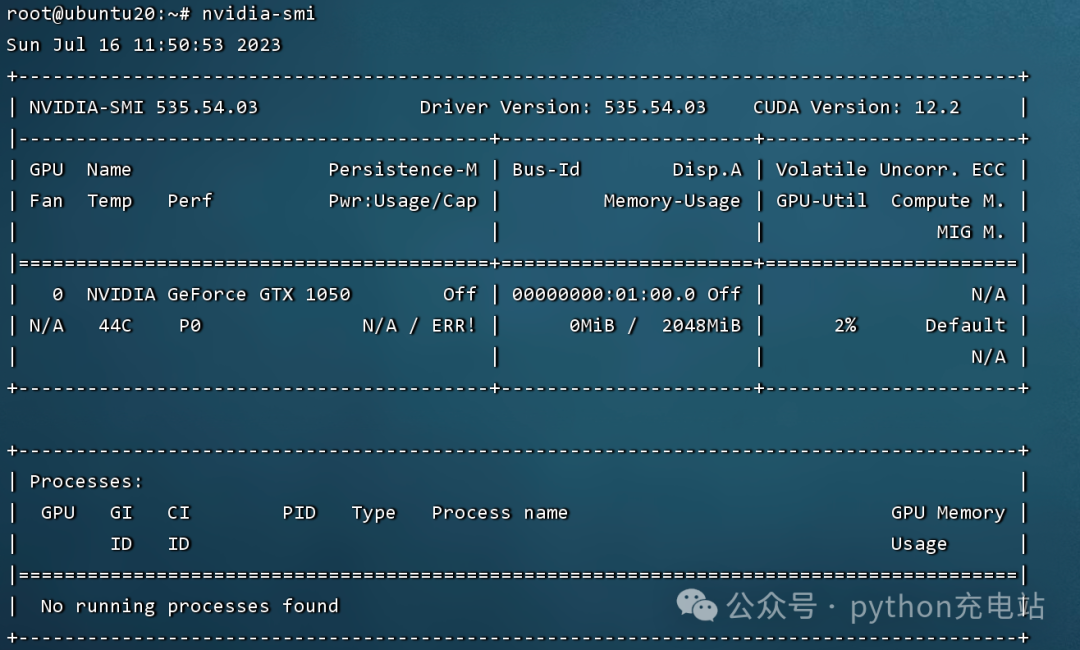Click the performance state "P0"
This screenshot has height=650, width=1080.
click(190, 326)
